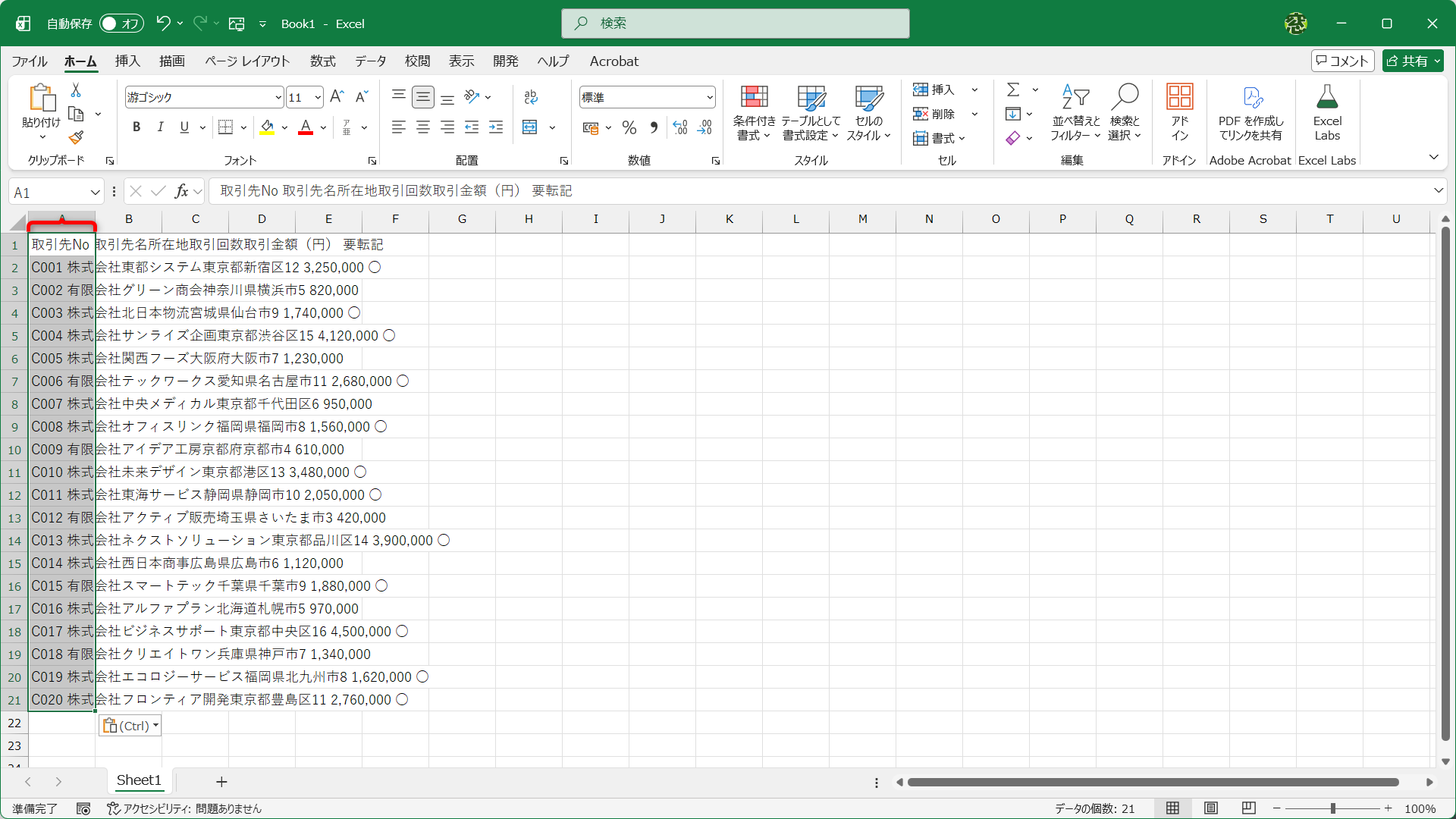The height and width of the screenshot is (819, 1456).
Task: Toggle bold formatting
Action: [x=136, y=127]
